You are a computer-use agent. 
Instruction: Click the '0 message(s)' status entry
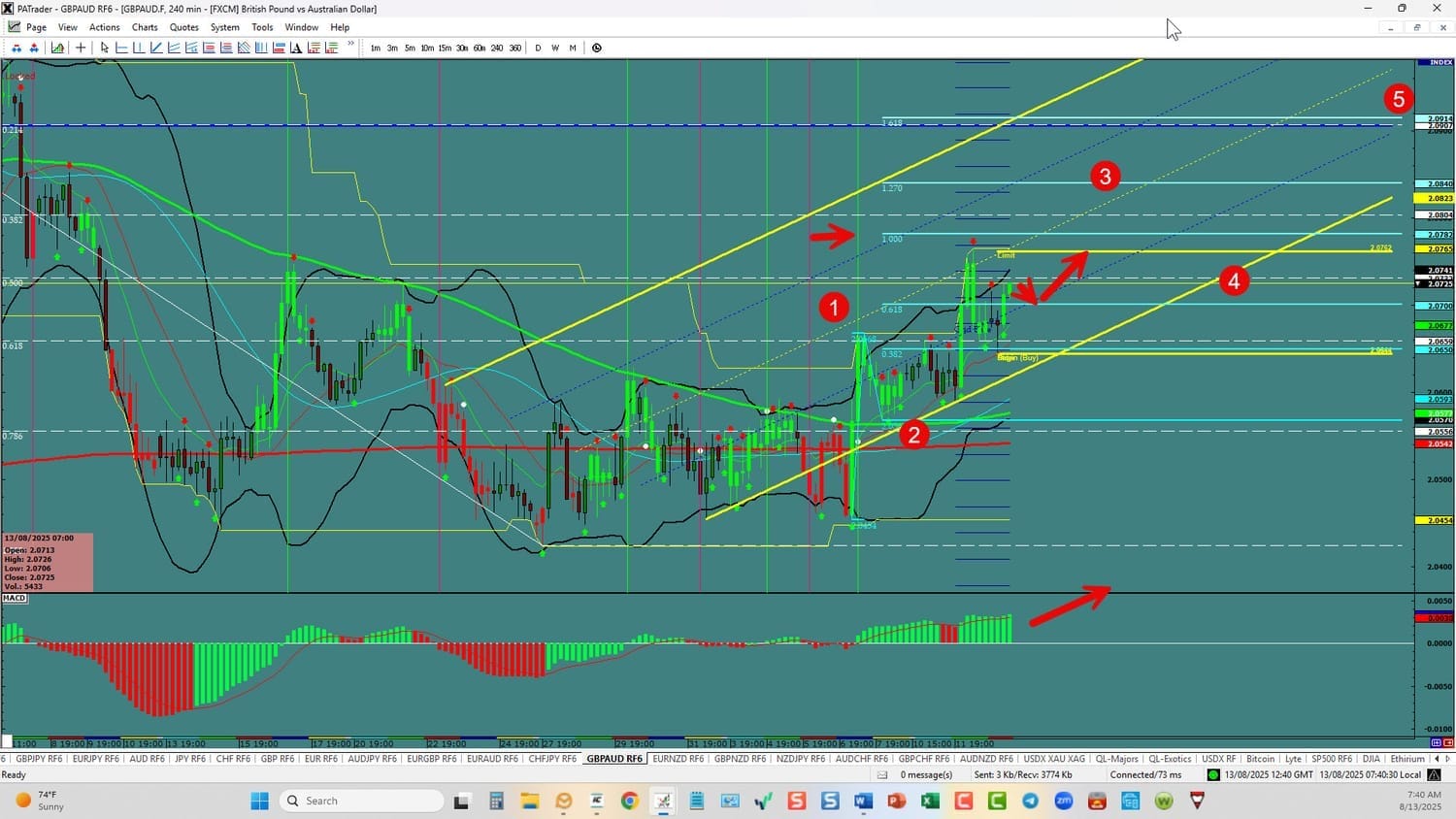pos(926,774)
